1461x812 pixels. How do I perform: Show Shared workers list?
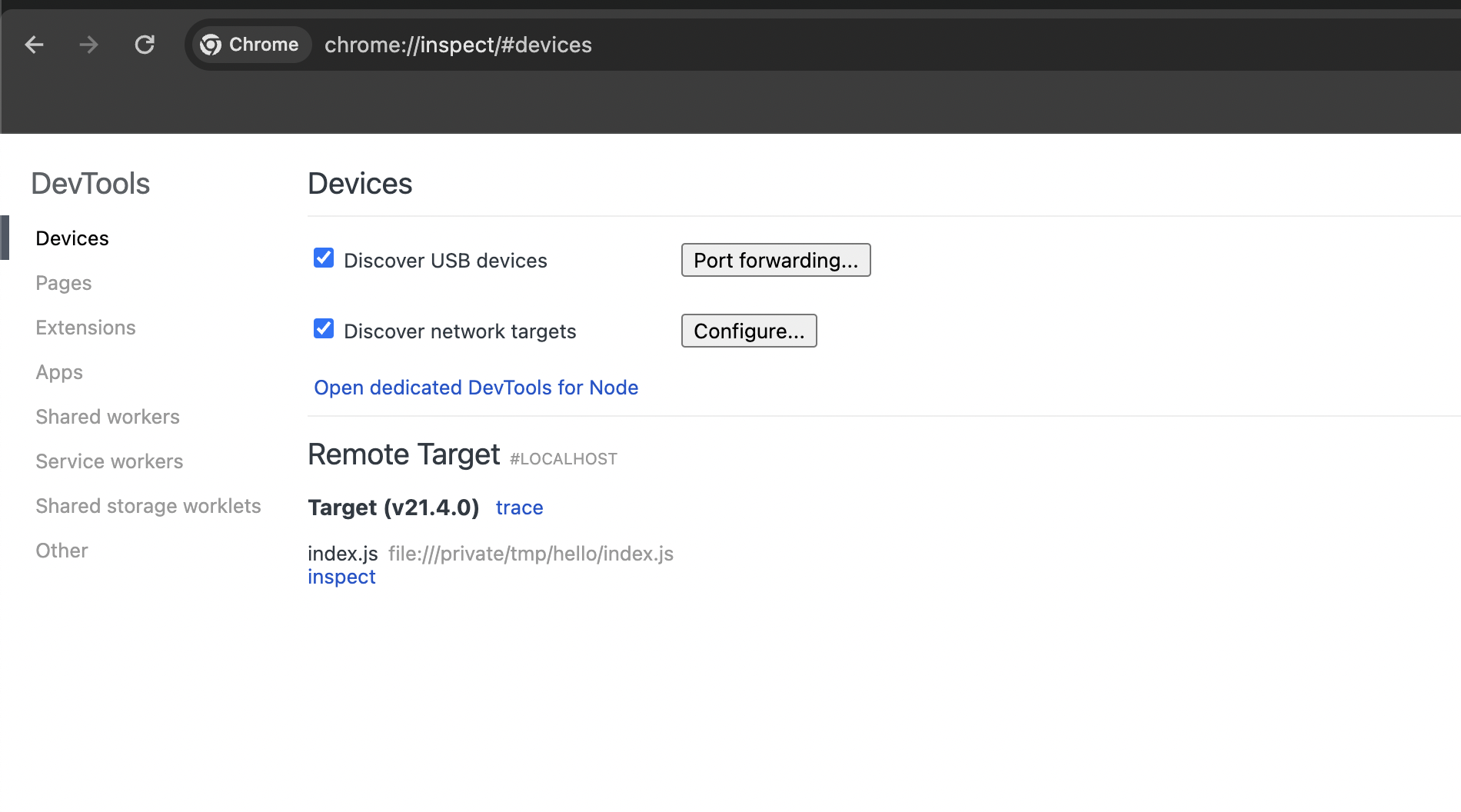(108, 417)
